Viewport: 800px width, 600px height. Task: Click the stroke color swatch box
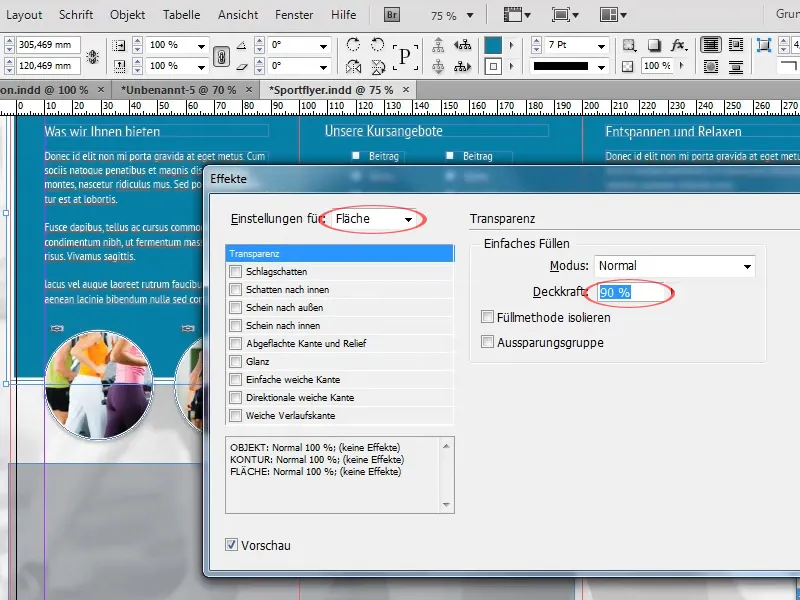point(492,66)
